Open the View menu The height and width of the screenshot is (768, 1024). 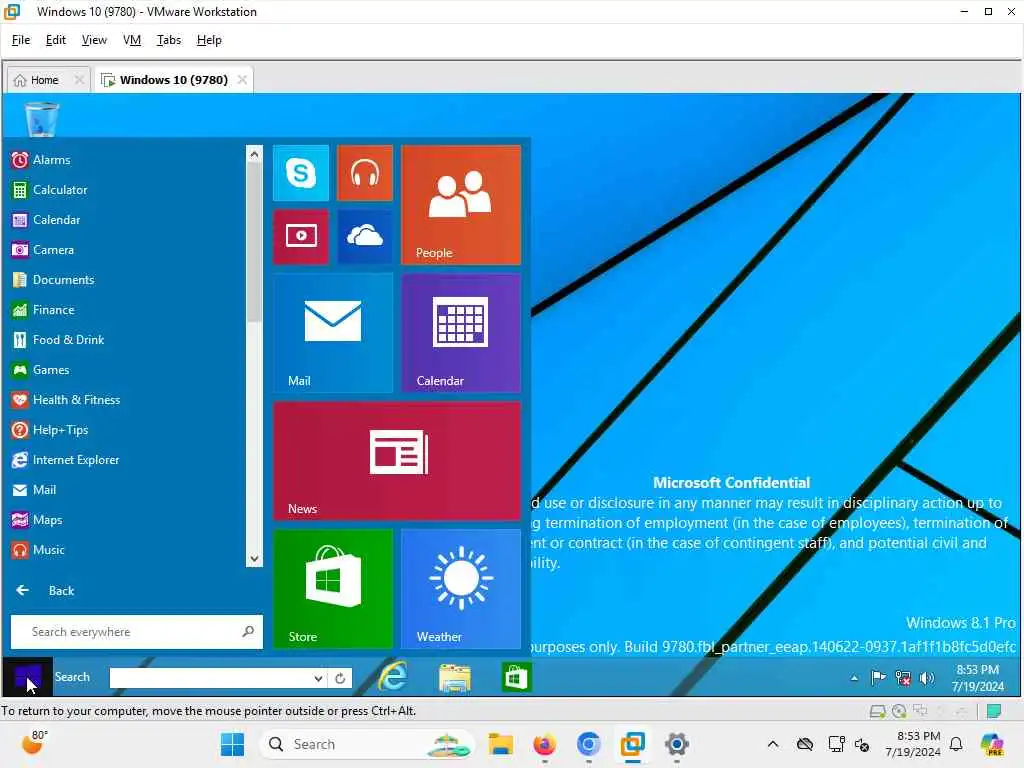pos(94,40)
